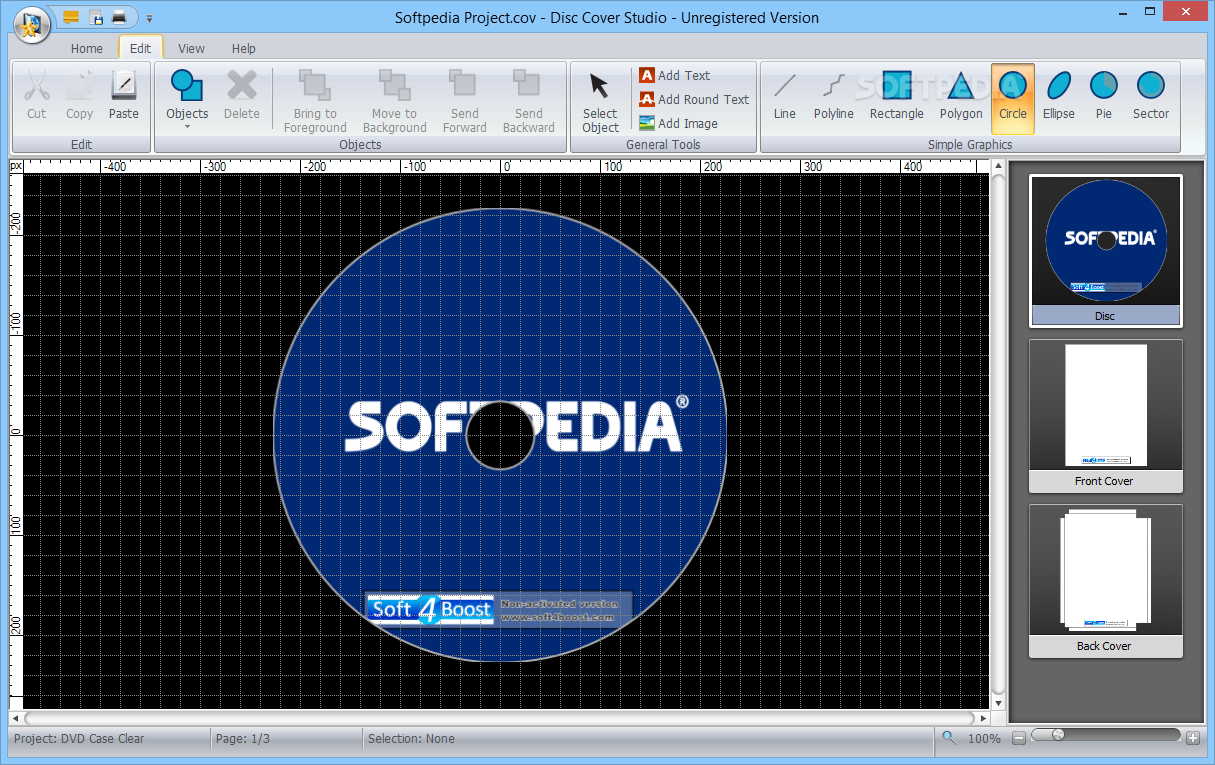This screenshot has height=765, width=1215.
Task: Select the Front Cover thumbnail
Action: tap(1105, 416)
